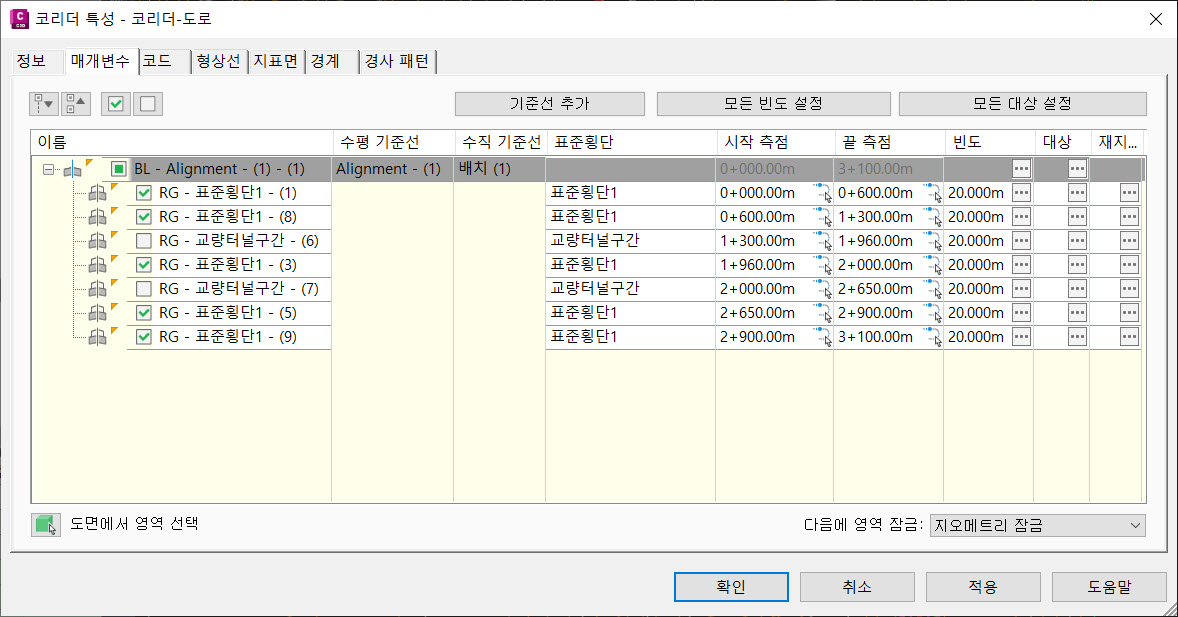The image size is (1178, 617).
Task: Open frequency ellipsis for RG - 표준횡단1 - (3)
Action: 1021,265
